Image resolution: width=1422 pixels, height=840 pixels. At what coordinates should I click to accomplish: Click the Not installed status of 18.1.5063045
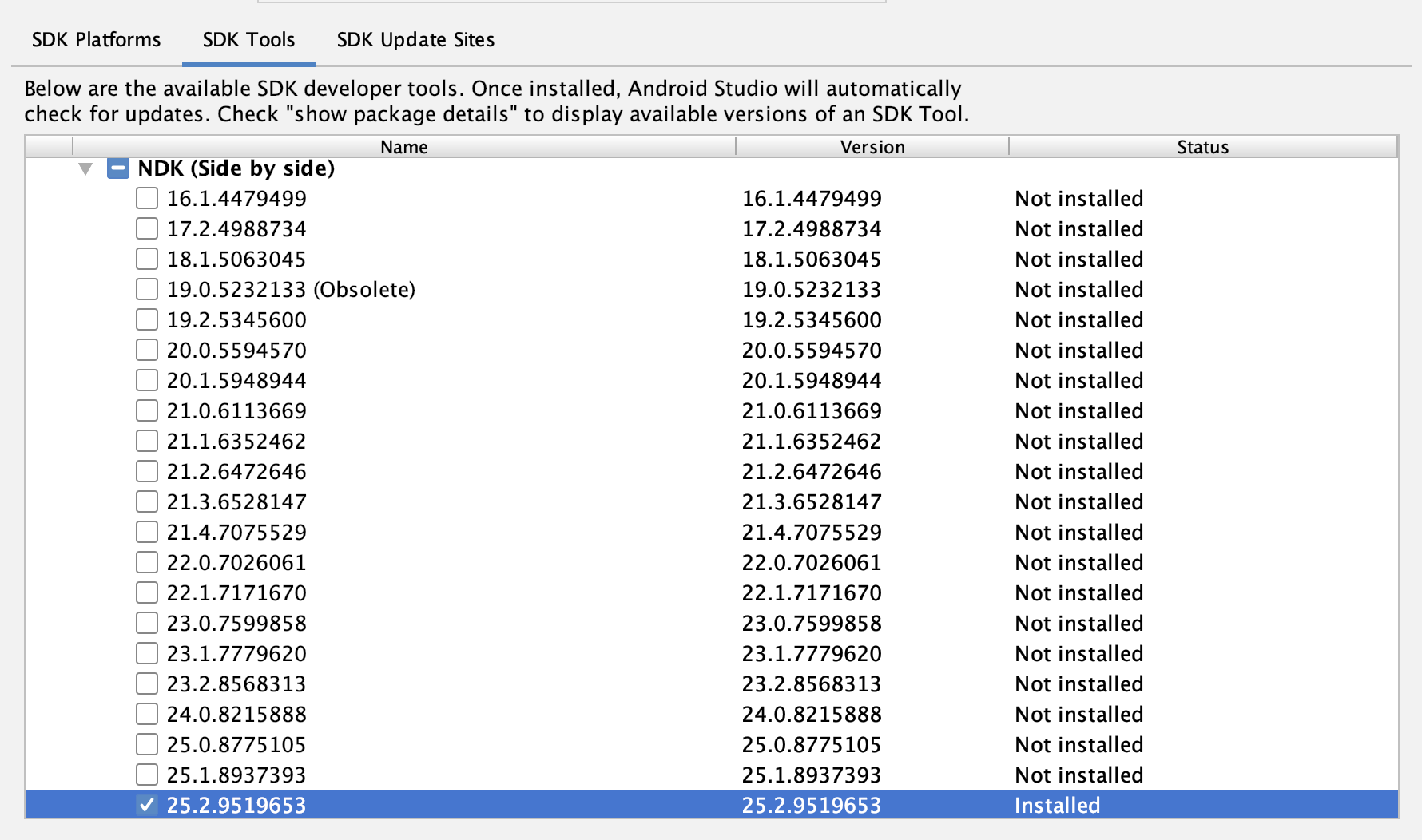1078,259
